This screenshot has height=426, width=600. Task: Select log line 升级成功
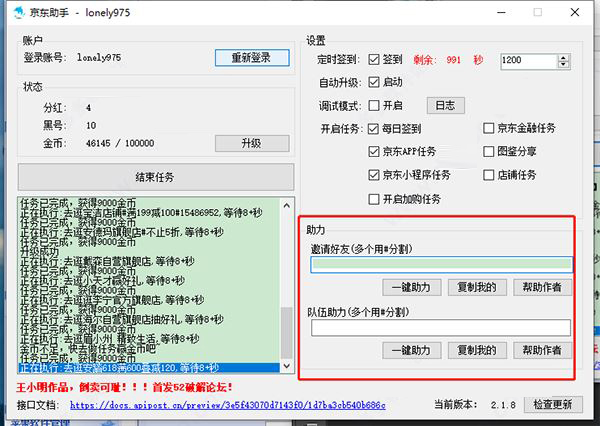[x=40, y=251]
